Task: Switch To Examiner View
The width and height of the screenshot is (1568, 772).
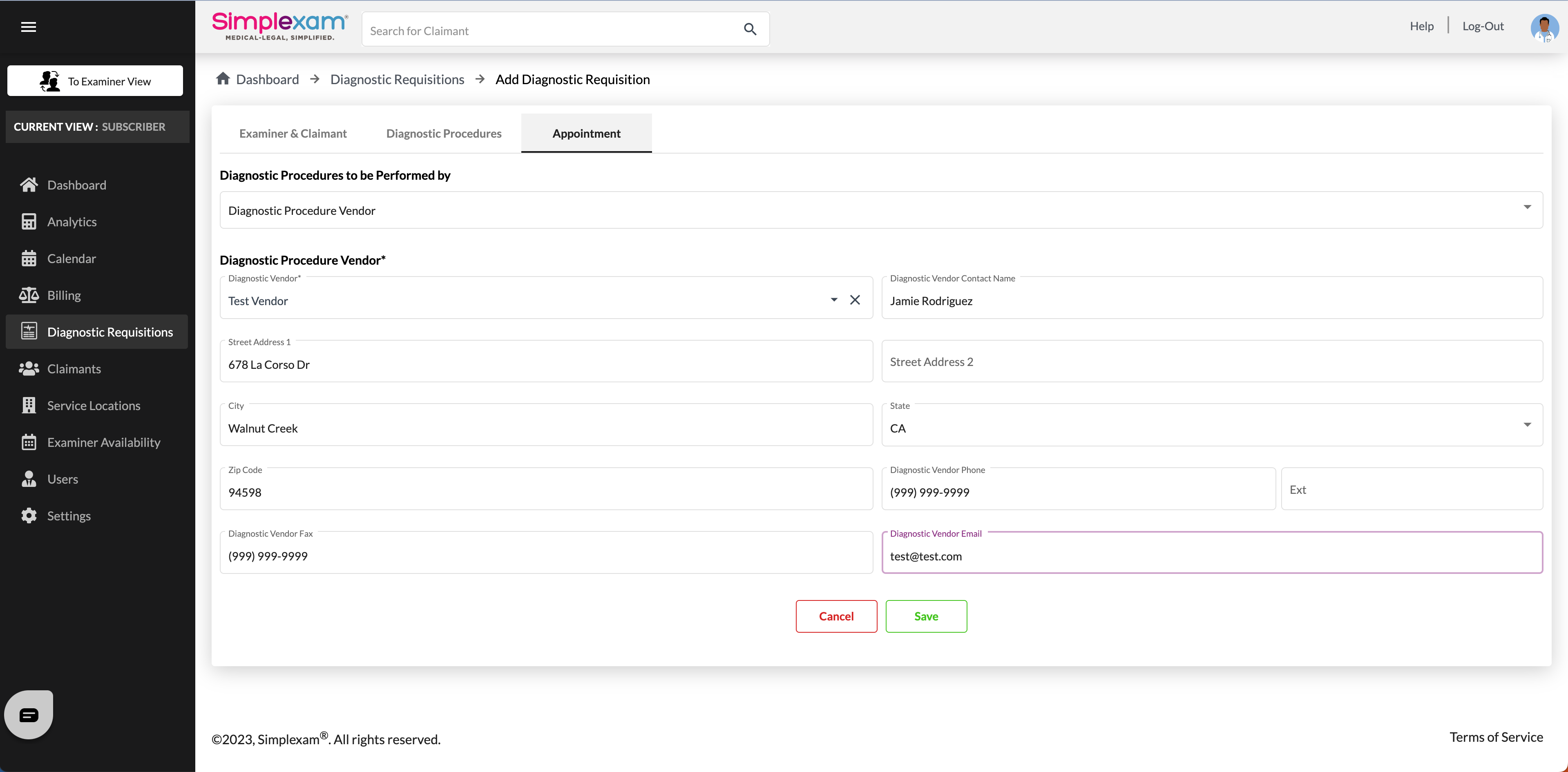Action: pyautogui.click(x=95, y=81)
